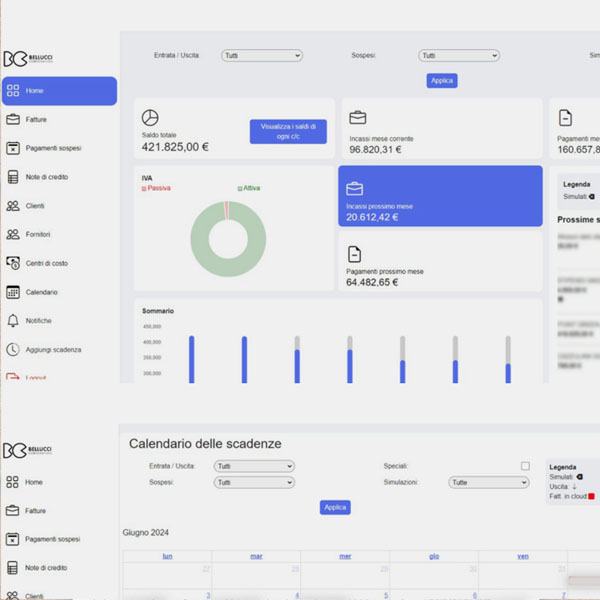Screen dimensions: 600x600
Task: Click the gio column header link
Action: pyautogui.click(x=434, y=556)
